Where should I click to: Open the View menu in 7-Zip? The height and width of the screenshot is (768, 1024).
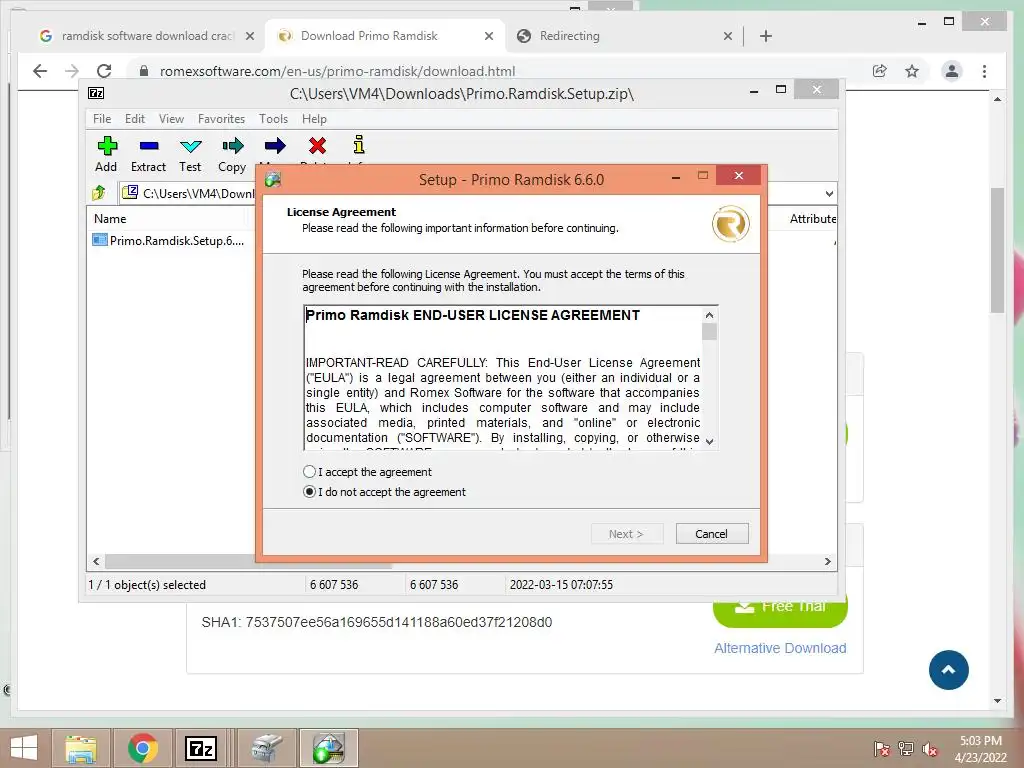tap(171, 119)
